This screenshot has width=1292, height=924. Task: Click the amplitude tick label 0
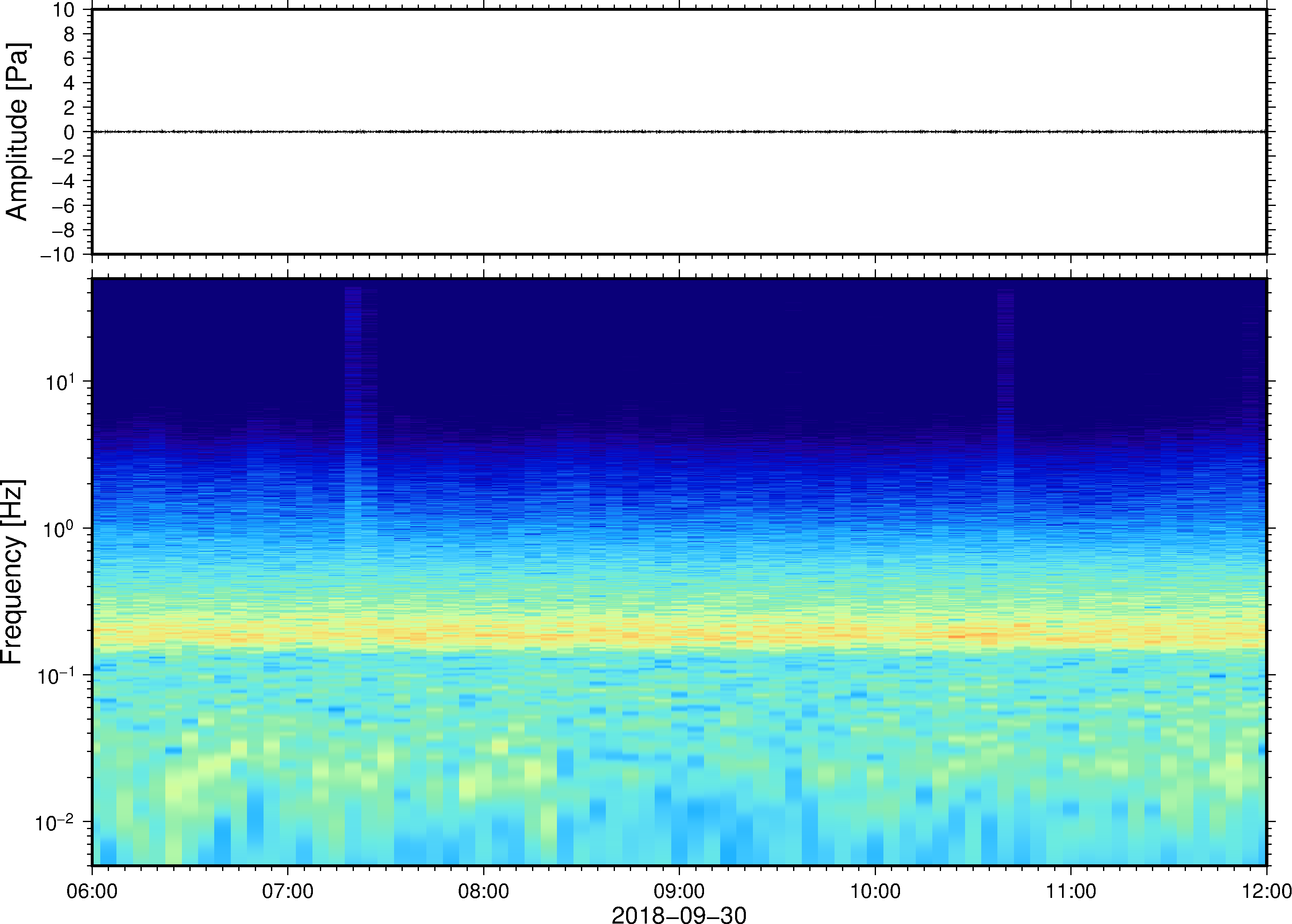tap(70, 132)
